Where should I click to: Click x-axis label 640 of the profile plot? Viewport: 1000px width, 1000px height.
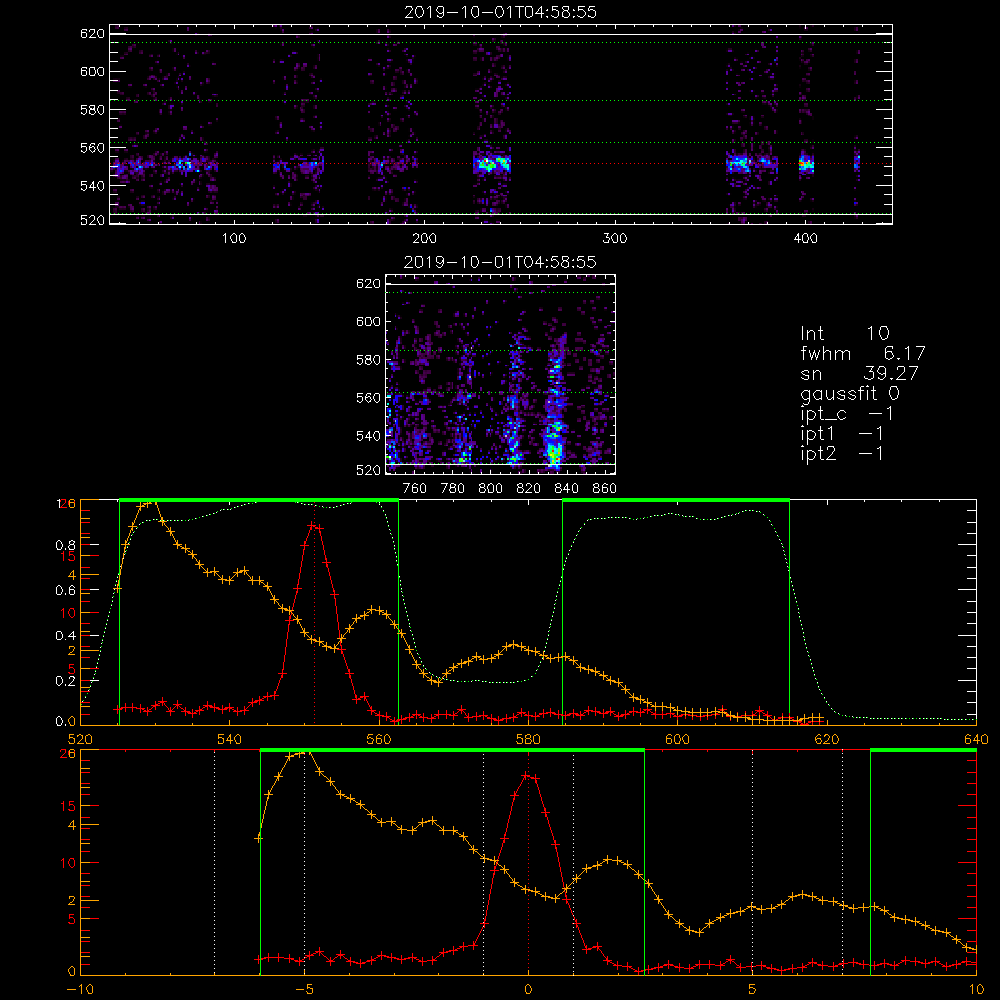(x=976, y=740)
